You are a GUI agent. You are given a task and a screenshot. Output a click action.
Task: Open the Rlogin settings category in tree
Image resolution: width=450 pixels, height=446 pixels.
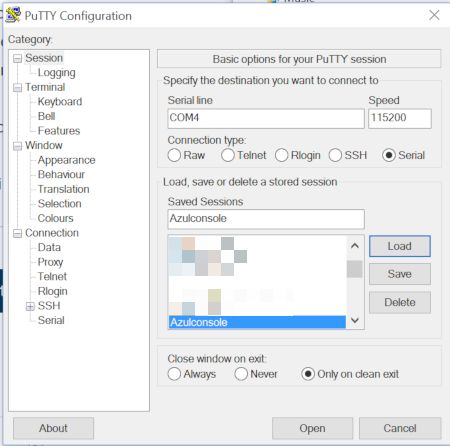(53, 291)
